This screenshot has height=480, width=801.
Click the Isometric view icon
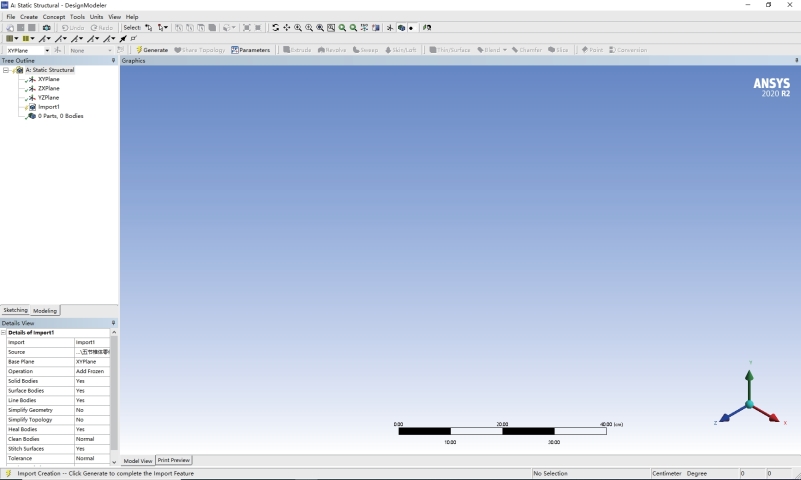coord(364,28)
